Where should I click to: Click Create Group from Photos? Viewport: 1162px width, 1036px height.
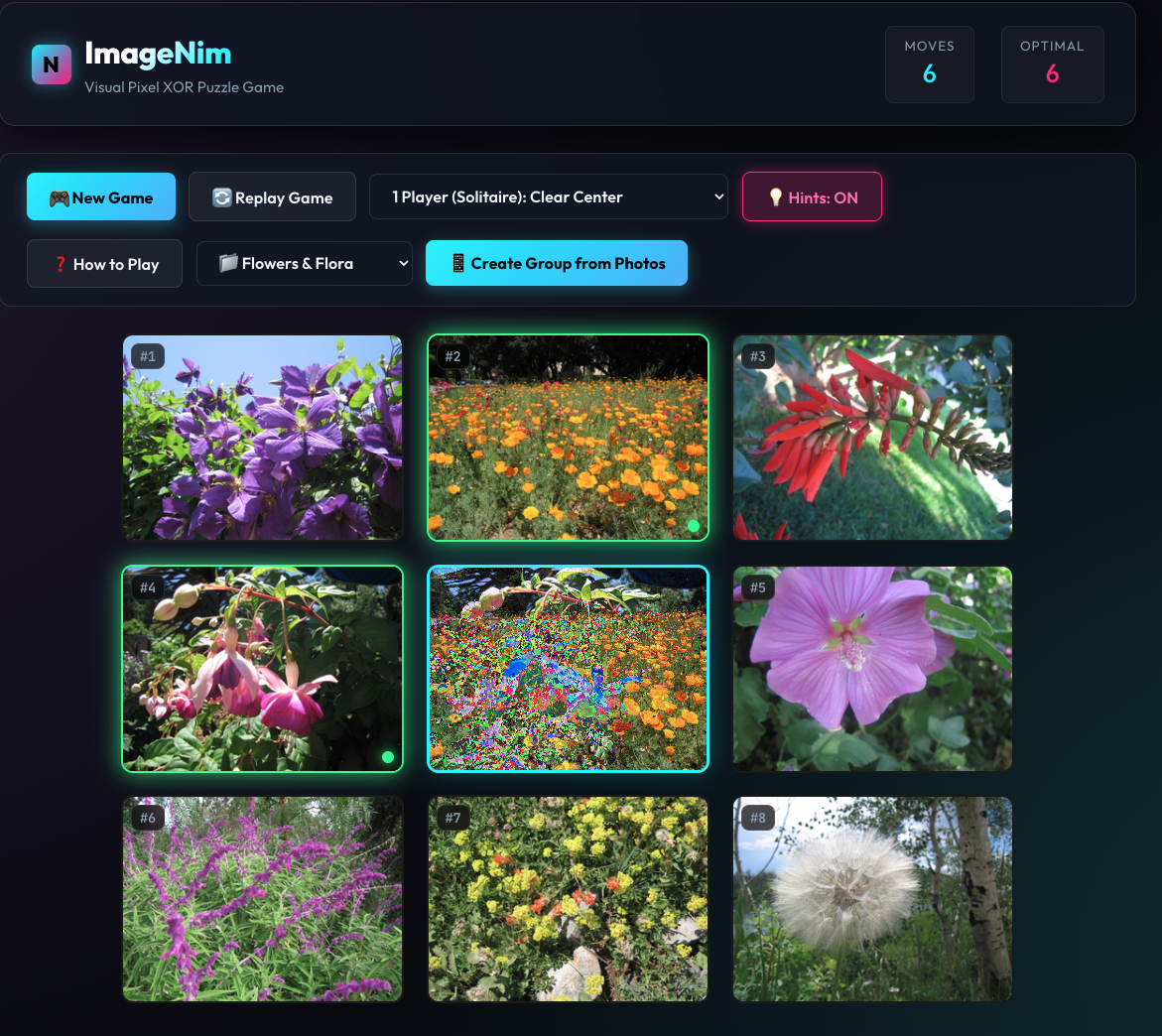point(557,263)
